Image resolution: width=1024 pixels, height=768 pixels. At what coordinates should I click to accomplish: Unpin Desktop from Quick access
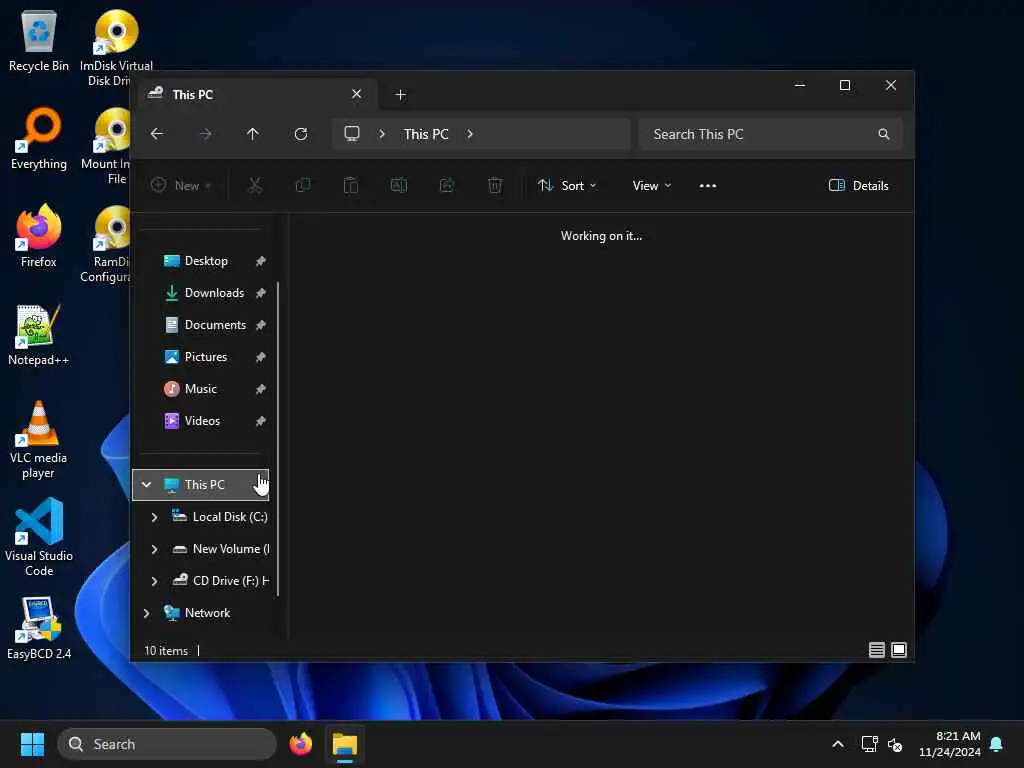coord(261,261)
